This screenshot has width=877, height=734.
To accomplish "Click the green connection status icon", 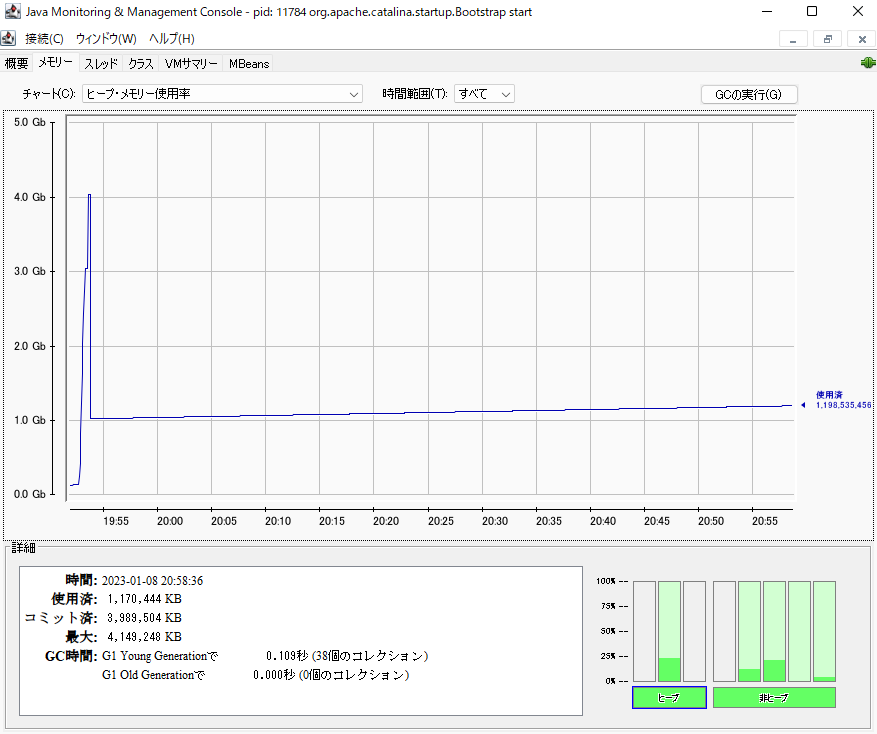I will 866,63.
